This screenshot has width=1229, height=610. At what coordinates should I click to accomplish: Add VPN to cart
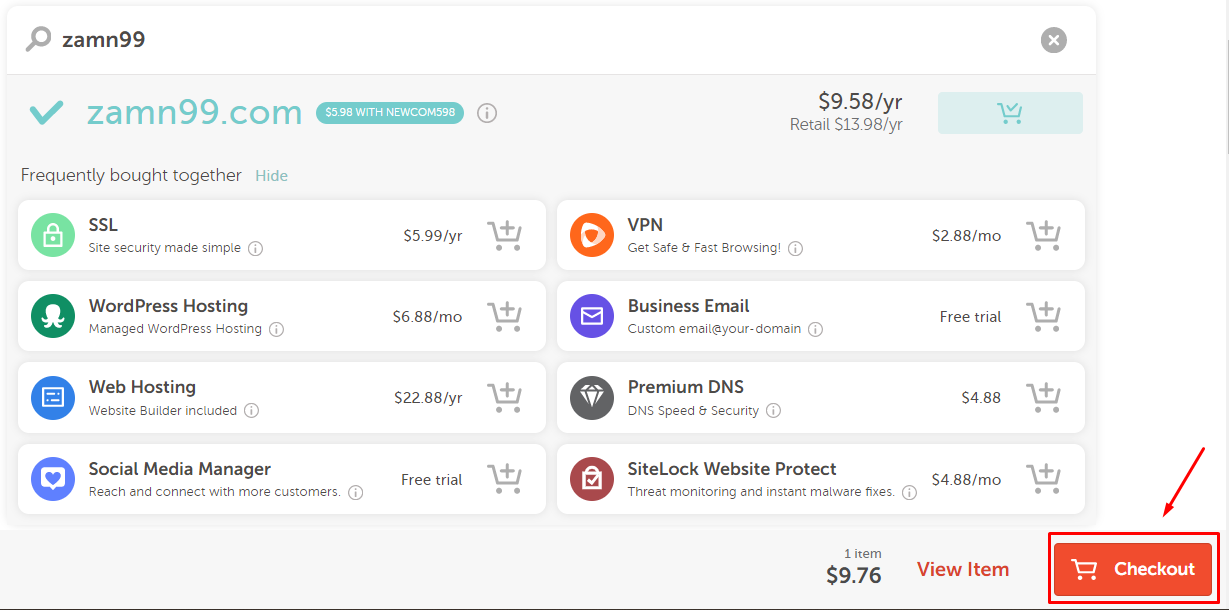[x=1044, y=235]
